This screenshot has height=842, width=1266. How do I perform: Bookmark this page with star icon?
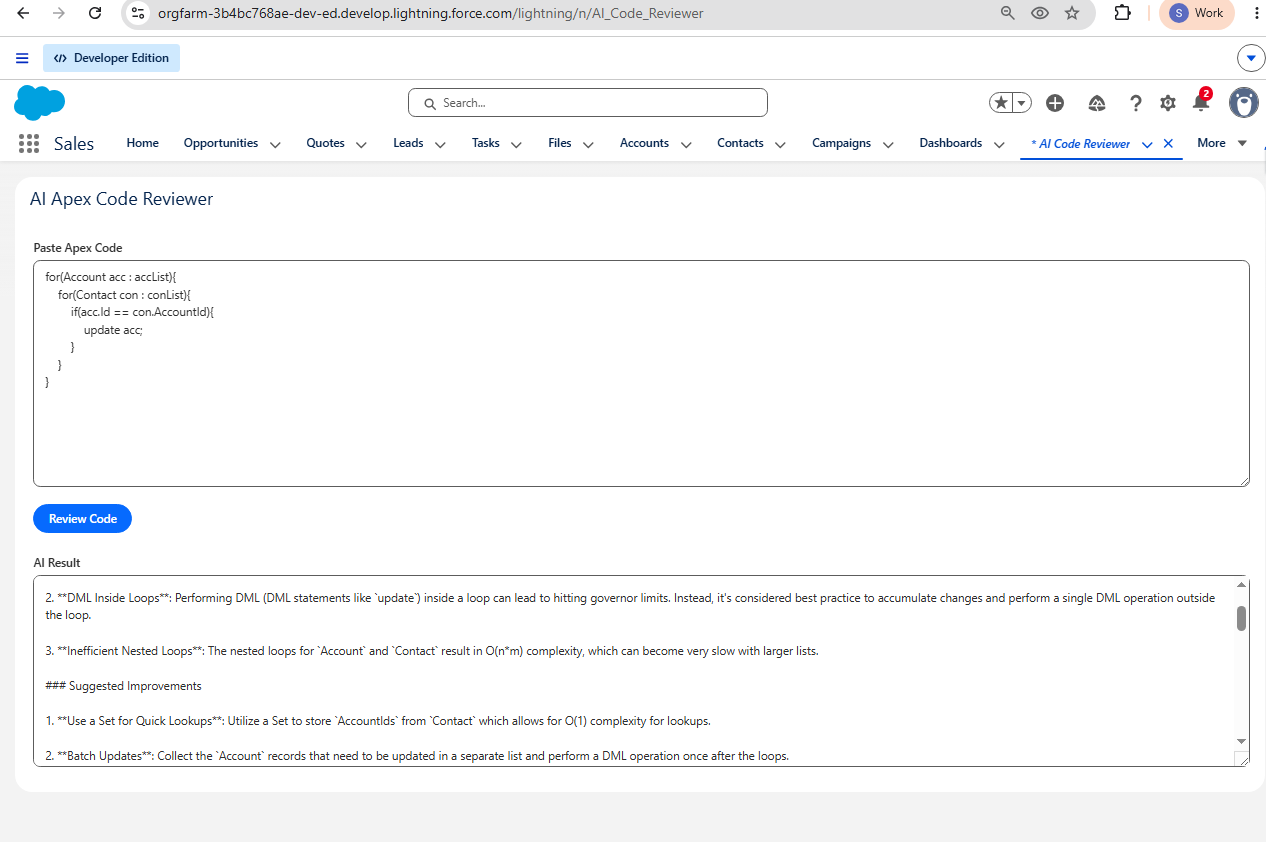coord(1072,13)
